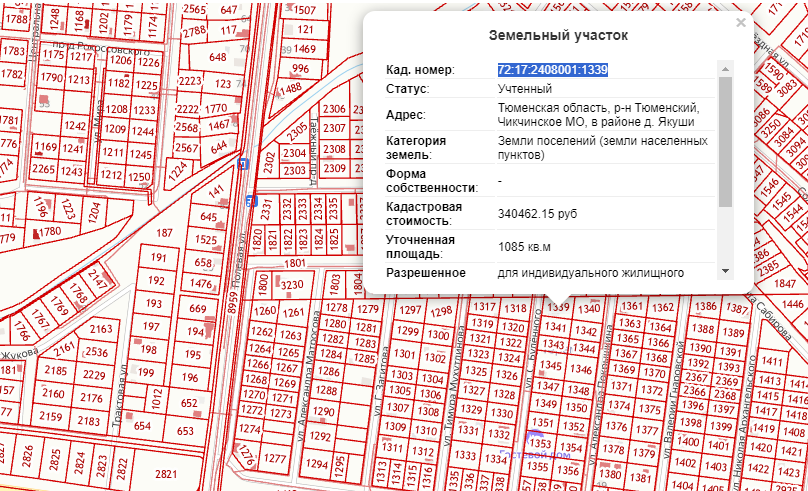Click the ул. Николая Архангельского street label
Screen dimensions: 808x491
tap(745, 422)
